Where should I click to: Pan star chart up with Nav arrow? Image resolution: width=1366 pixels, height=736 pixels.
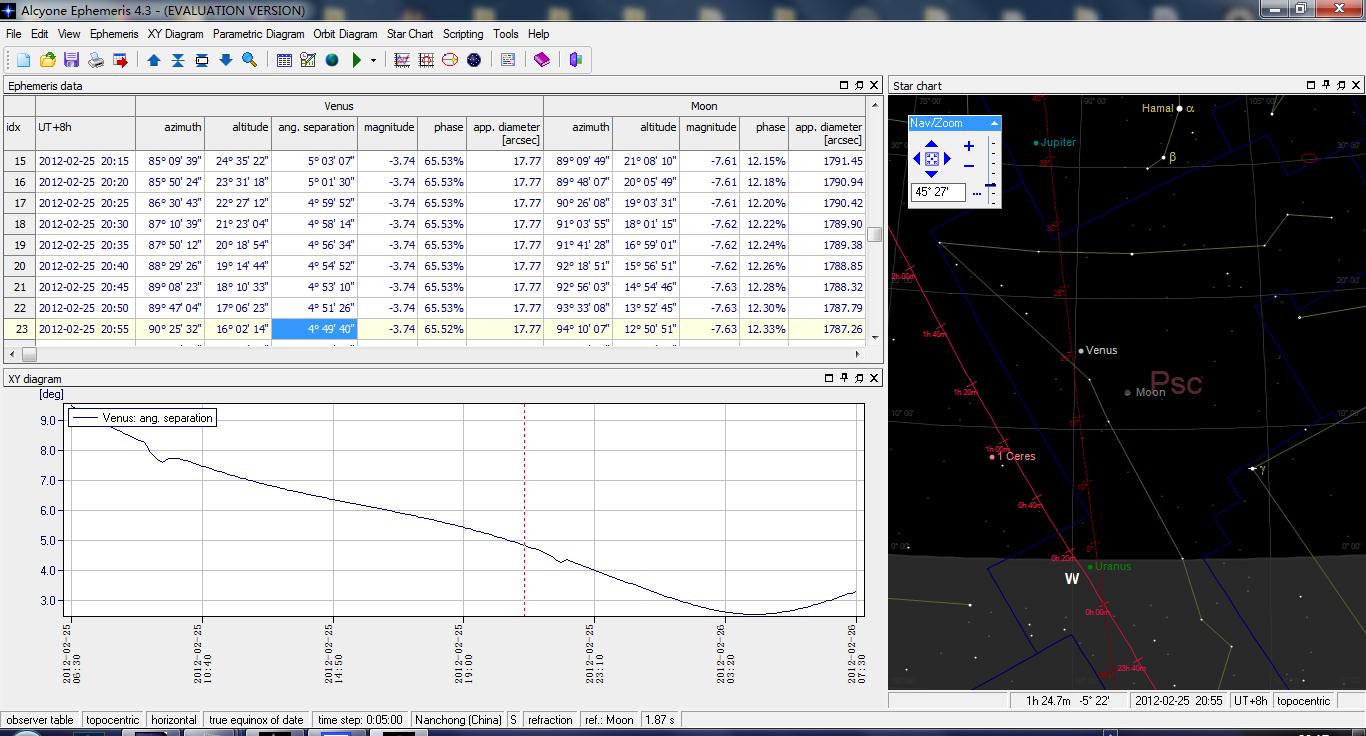click(x=931, y=145)
